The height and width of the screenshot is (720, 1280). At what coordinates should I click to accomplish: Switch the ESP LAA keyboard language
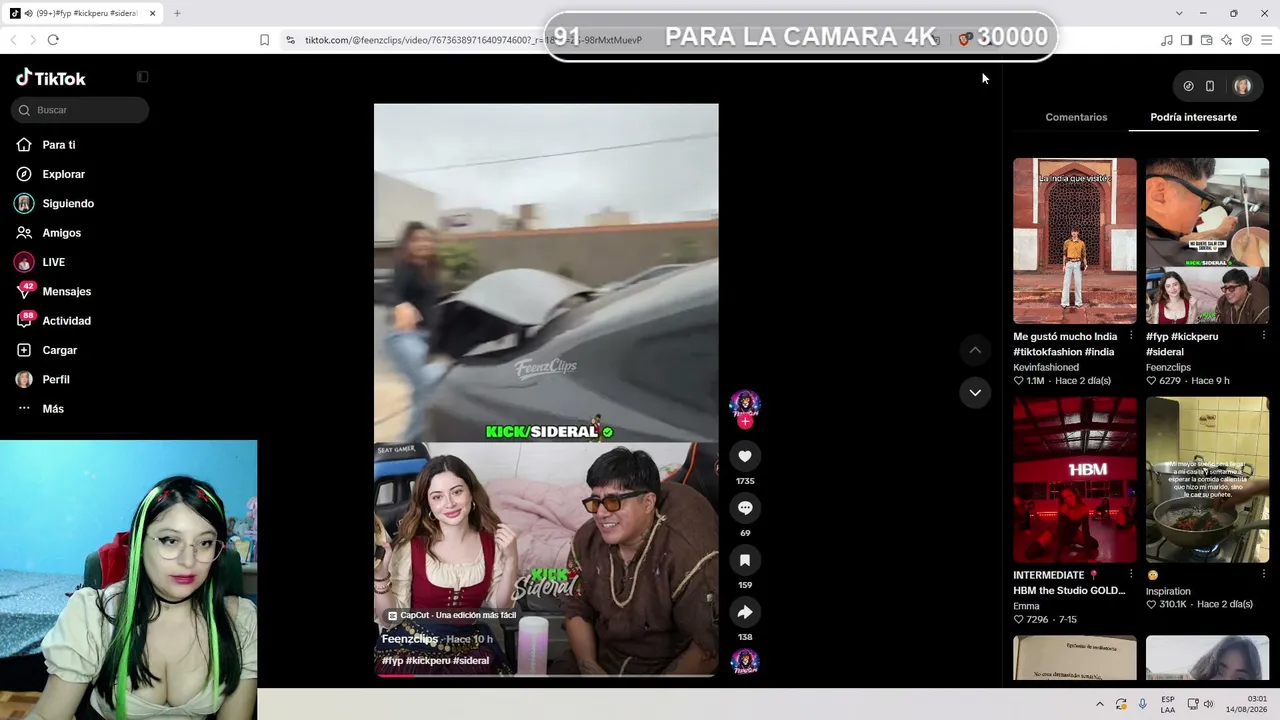click(1168, 704)
